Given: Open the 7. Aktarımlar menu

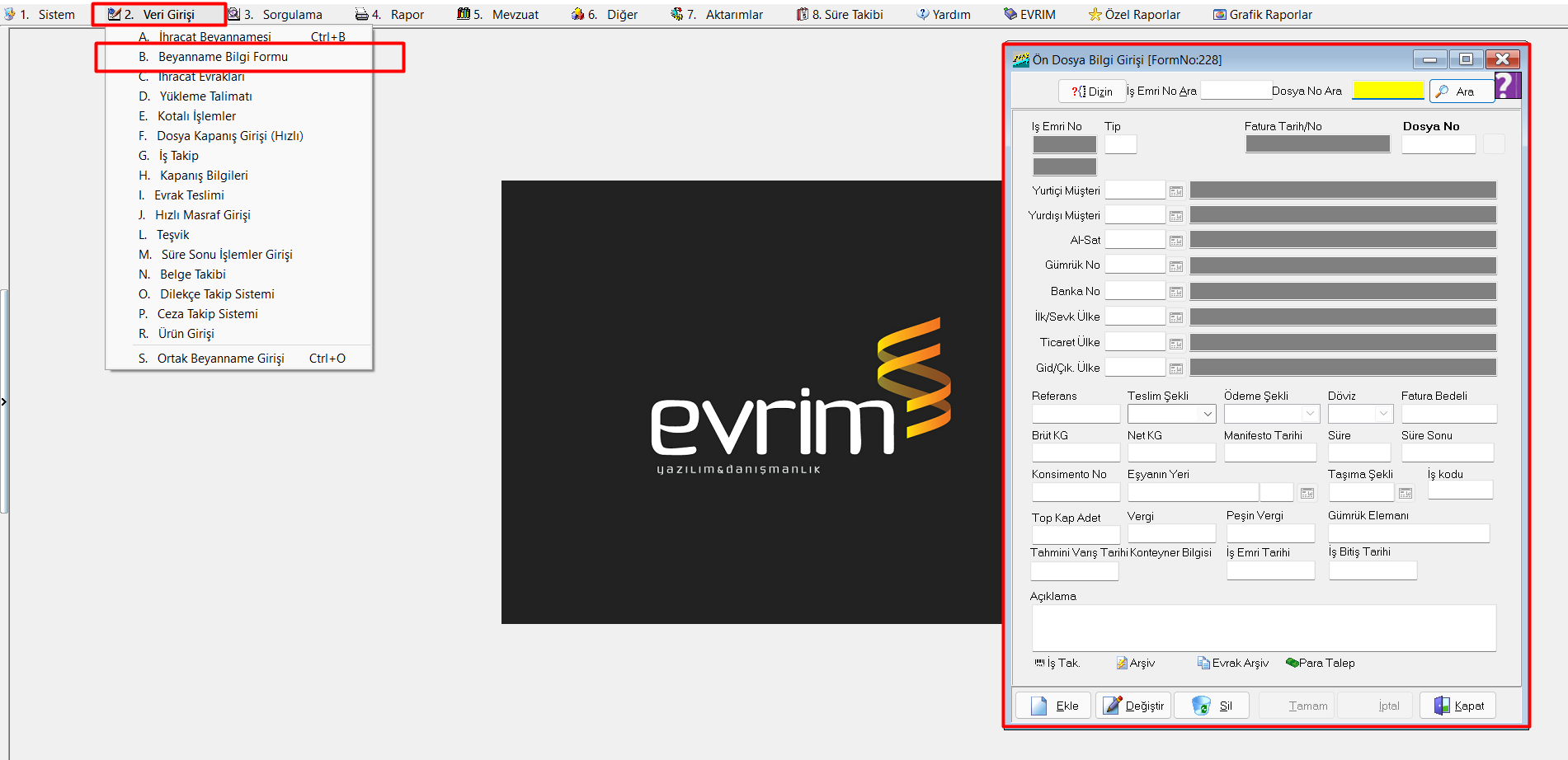Looking at the screenshot, I should pyautogui.click(x=717, y=14).
